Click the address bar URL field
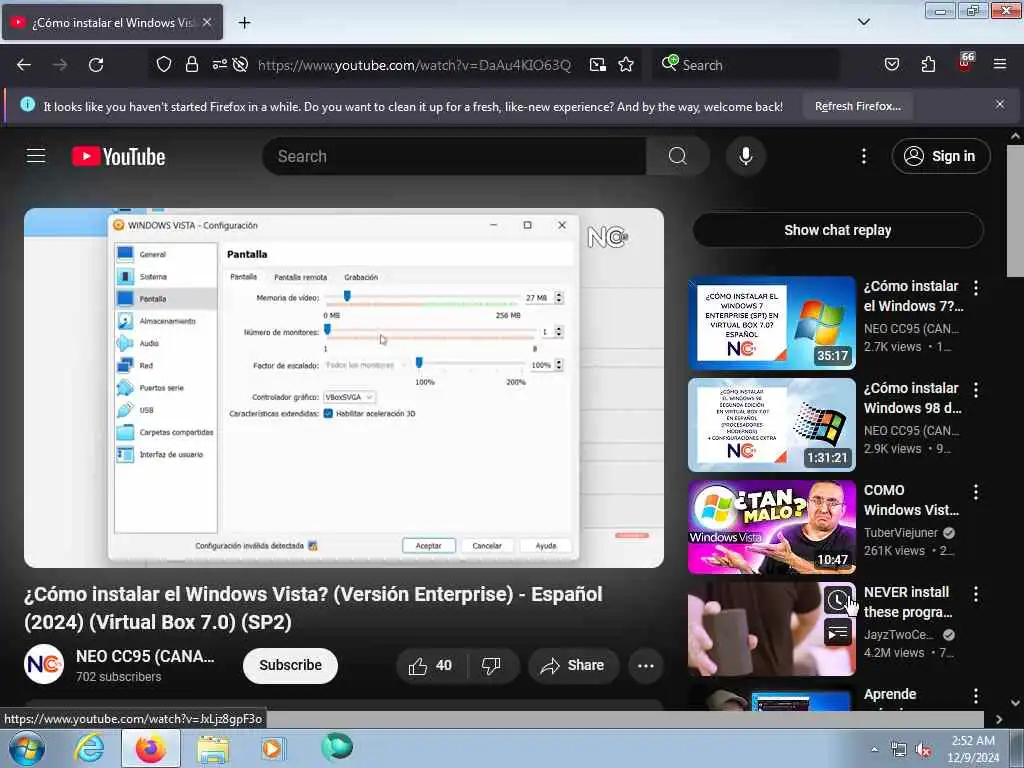Screen dimensions: 1024x768 tap(414, 65)
